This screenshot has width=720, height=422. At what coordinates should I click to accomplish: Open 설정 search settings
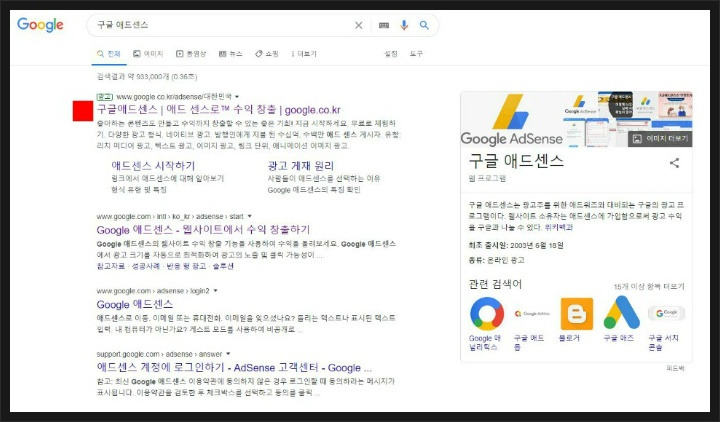click(391, 54)
